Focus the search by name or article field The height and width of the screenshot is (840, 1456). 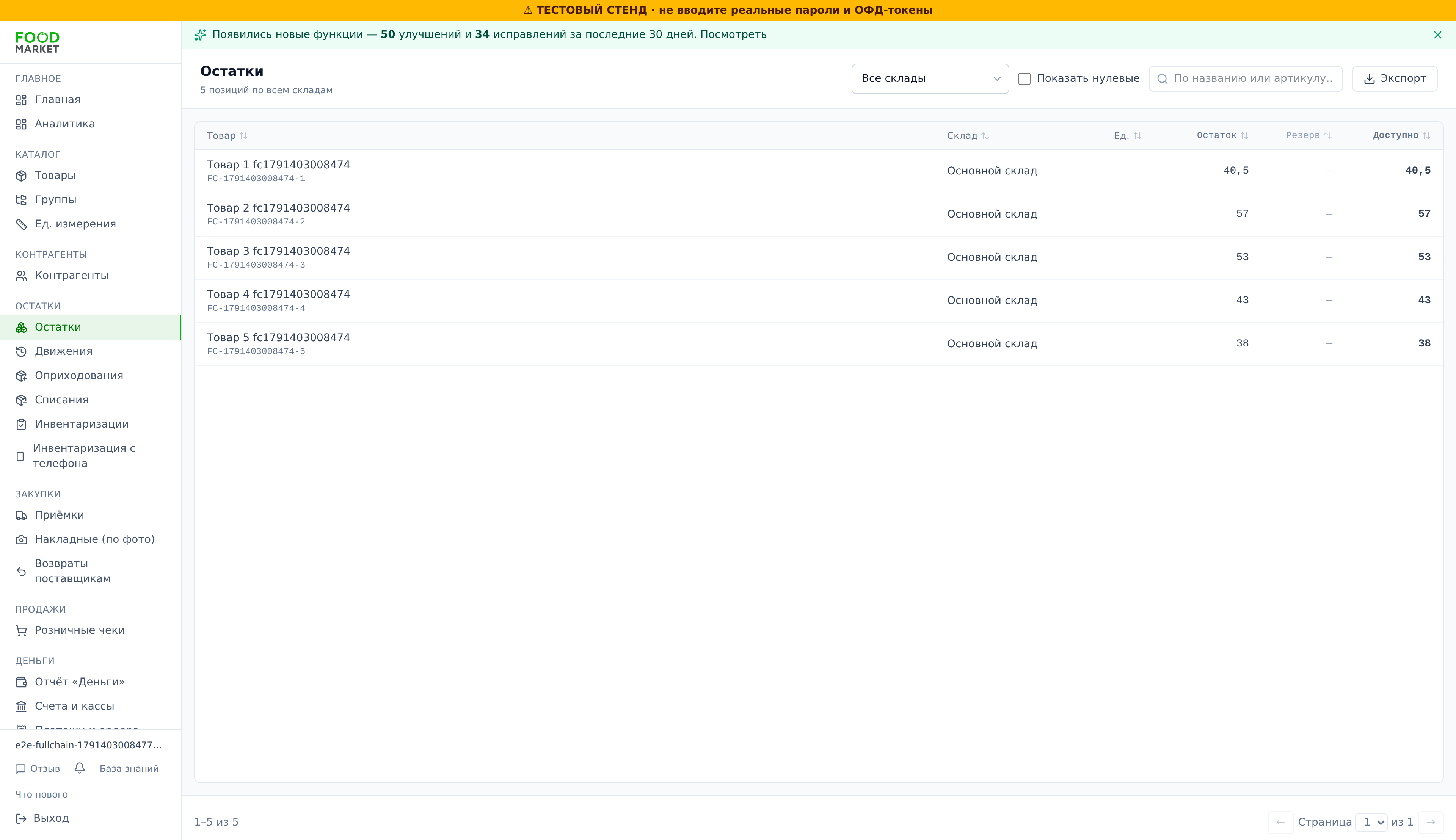tap(1245, 79)
